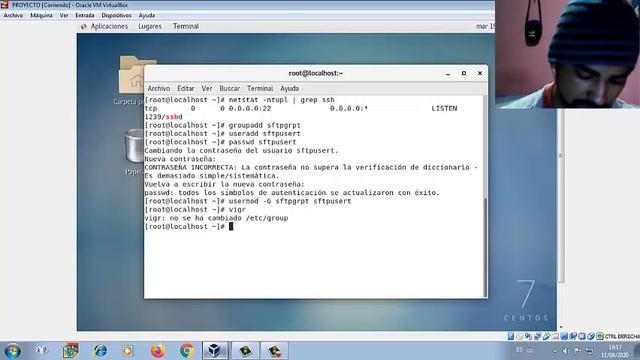Click the root@localhost:~ terminal title bar
Image resolution: width=640 pixels, height=360 pixels.
[x=315, y=73]
